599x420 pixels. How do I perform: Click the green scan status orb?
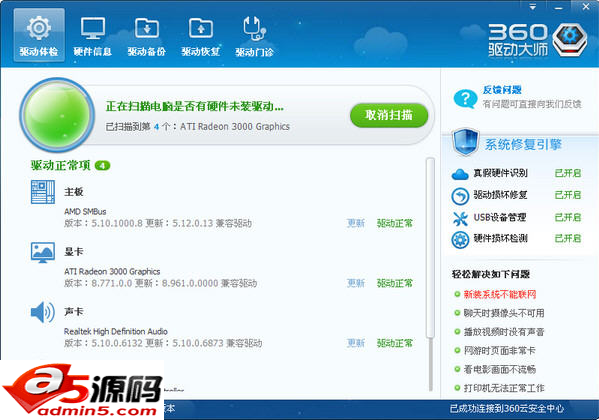(x=57, y=114)
